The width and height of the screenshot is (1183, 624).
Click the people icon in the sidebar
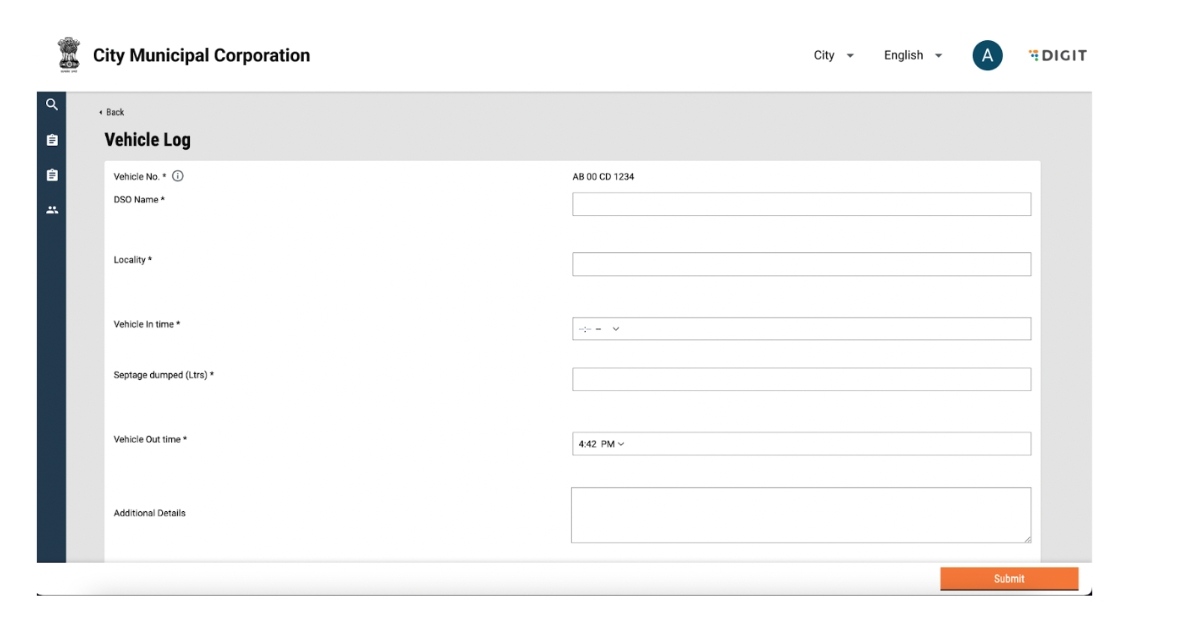pos(52,210)
